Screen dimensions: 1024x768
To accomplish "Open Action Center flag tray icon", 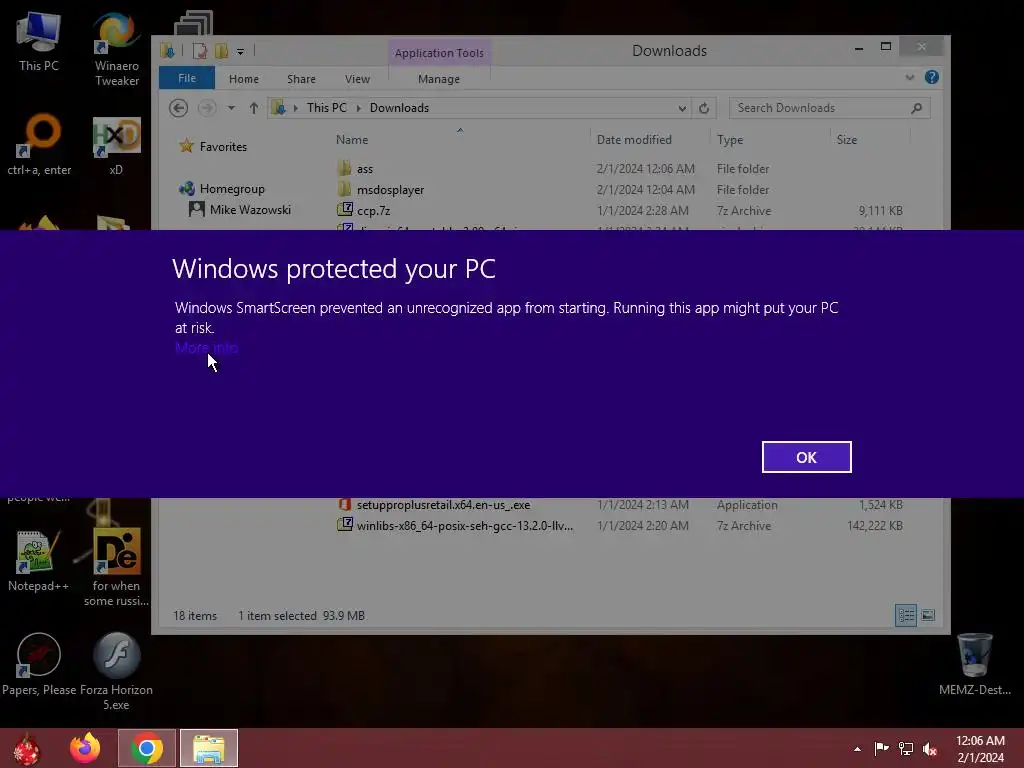I will pos(881,748).
